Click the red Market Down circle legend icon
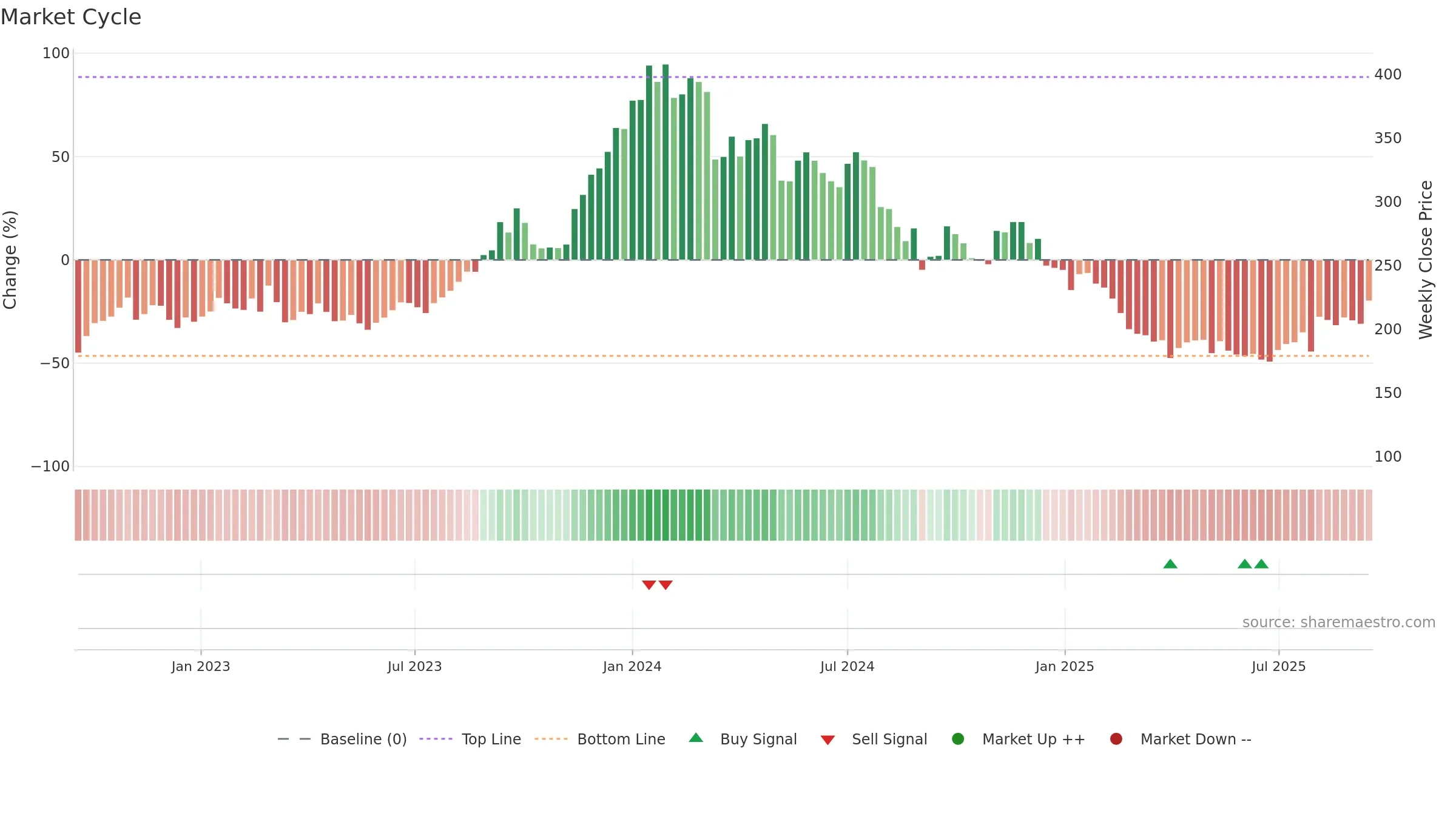The height and width of the screenshot is (819, 1456). 1116,739
